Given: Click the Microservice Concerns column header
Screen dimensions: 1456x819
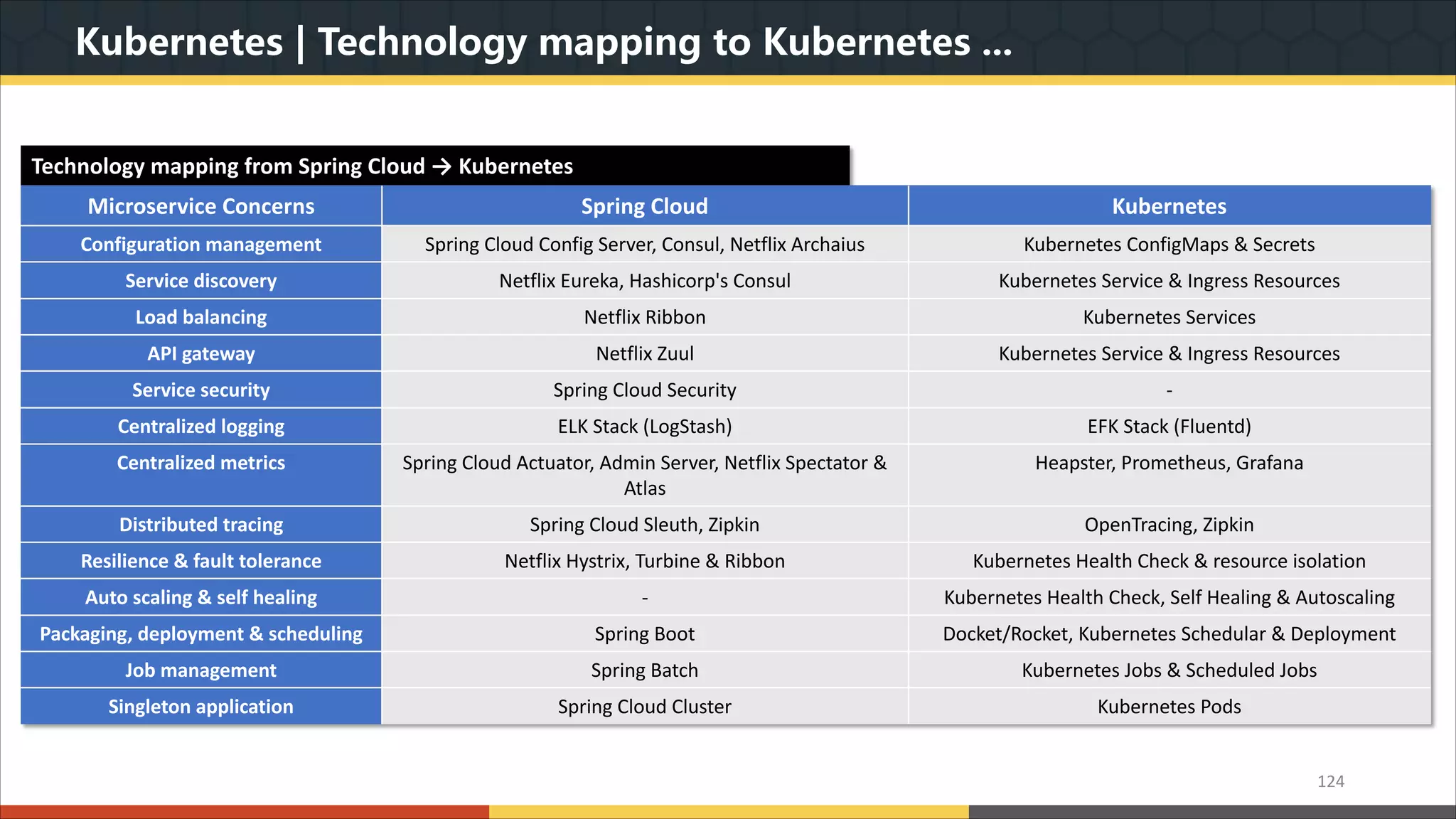Looking at the screenshot, I should (201, 206).
